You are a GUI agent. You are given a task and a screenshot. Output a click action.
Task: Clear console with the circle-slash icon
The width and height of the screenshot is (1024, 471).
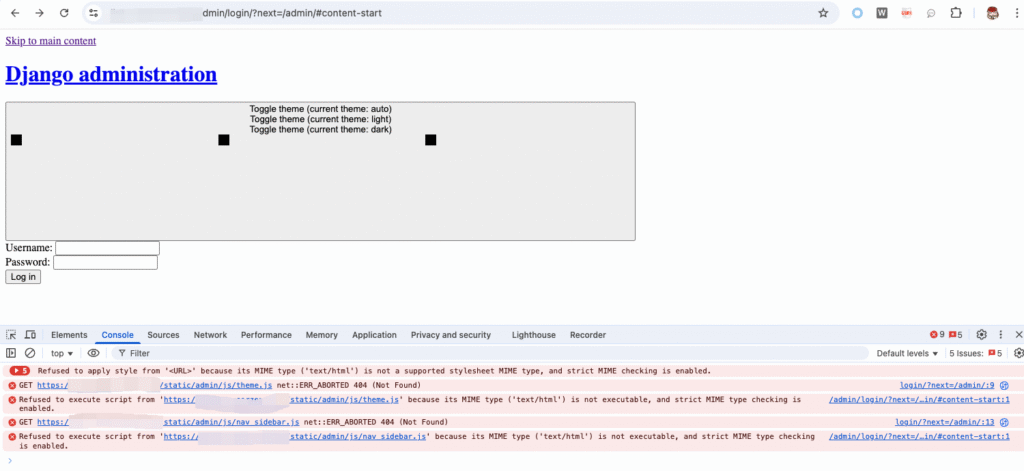coord(30,353)
